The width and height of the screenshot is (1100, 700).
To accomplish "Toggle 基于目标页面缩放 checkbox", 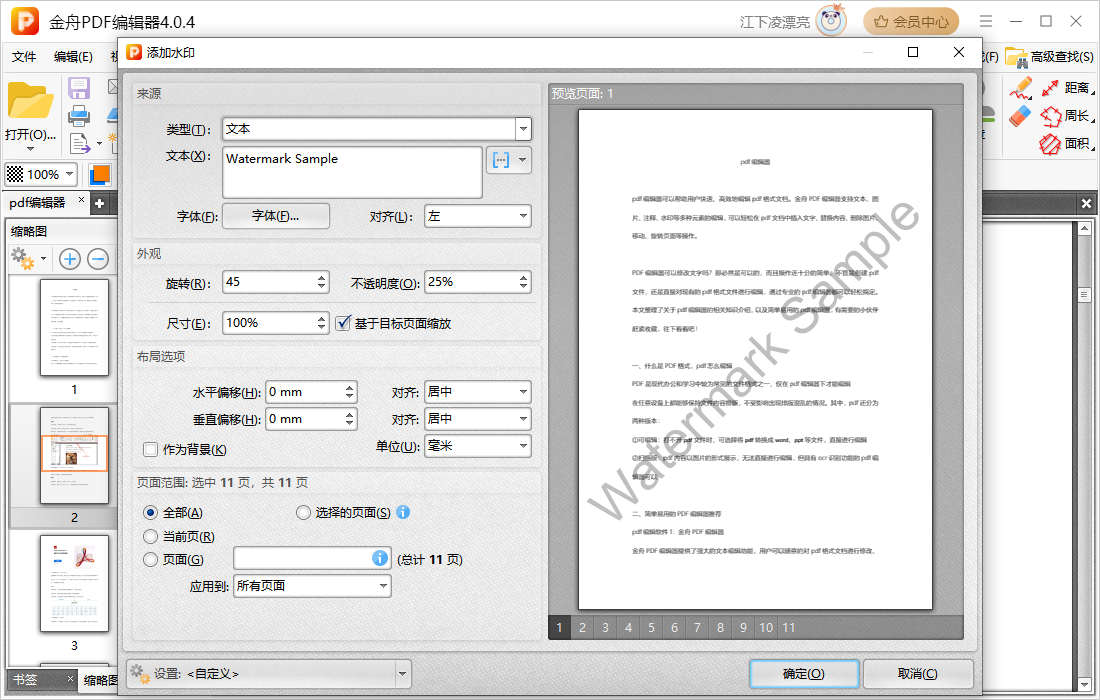I will 343,323.
